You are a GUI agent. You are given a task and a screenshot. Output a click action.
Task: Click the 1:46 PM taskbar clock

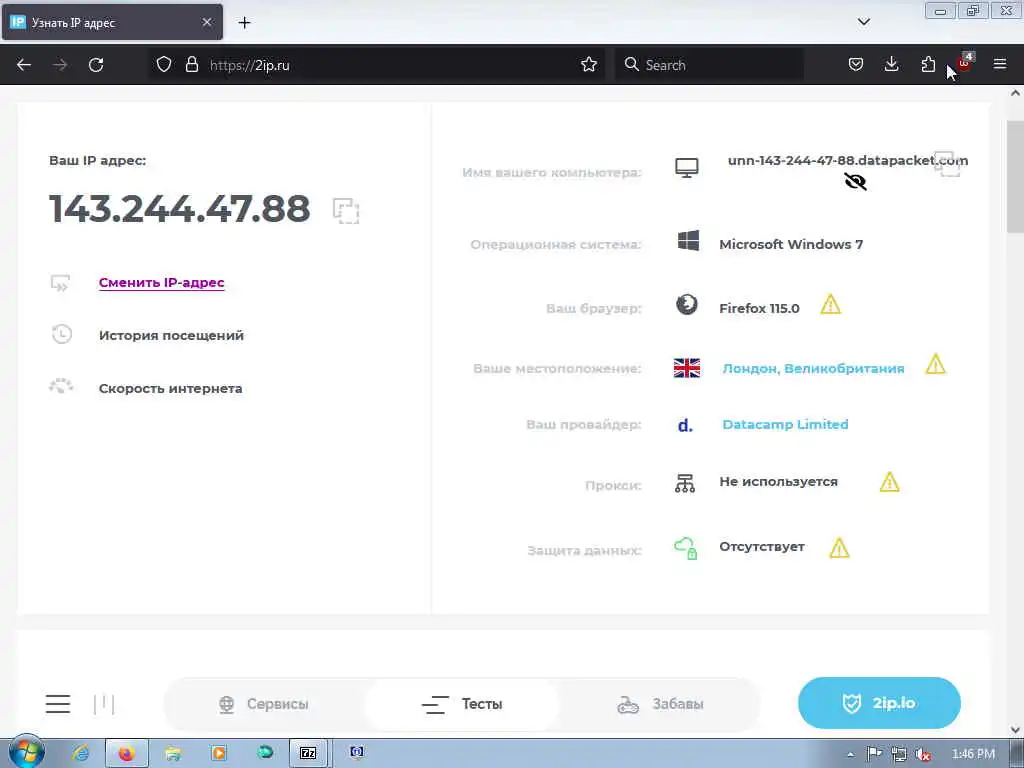973,754
